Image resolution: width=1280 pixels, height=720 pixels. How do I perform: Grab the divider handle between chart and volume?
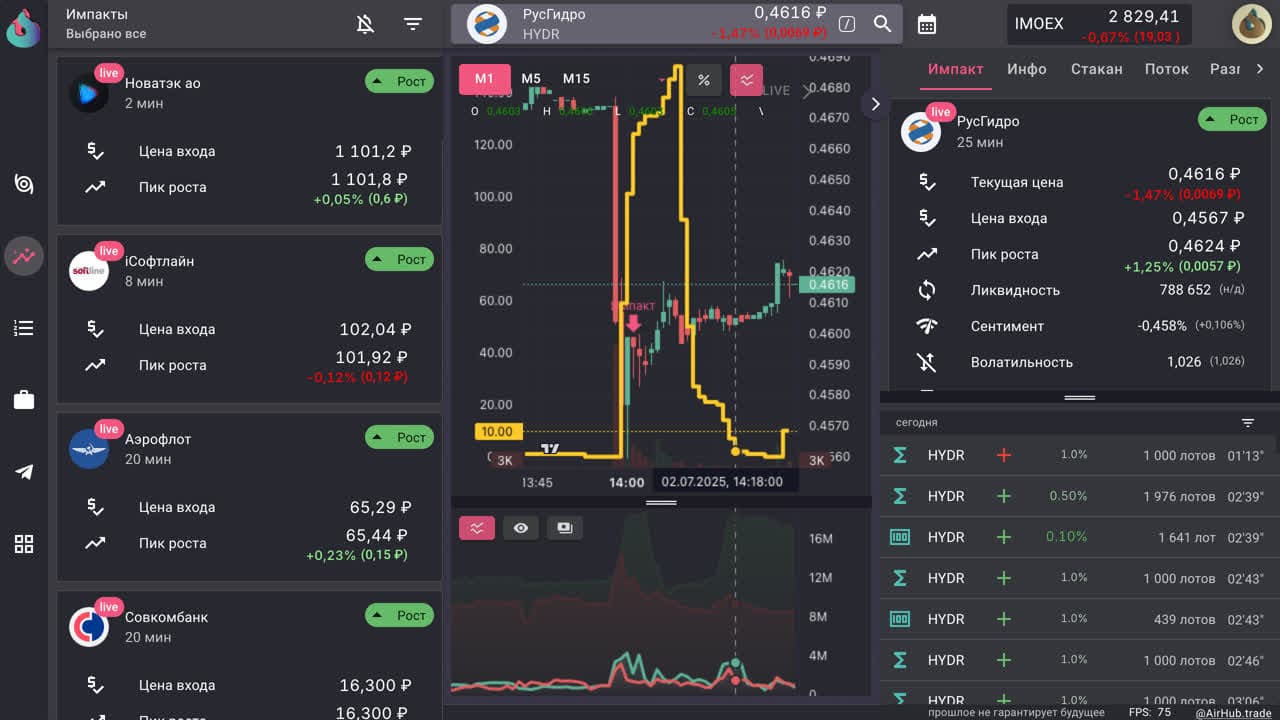(x=661, y=502)
